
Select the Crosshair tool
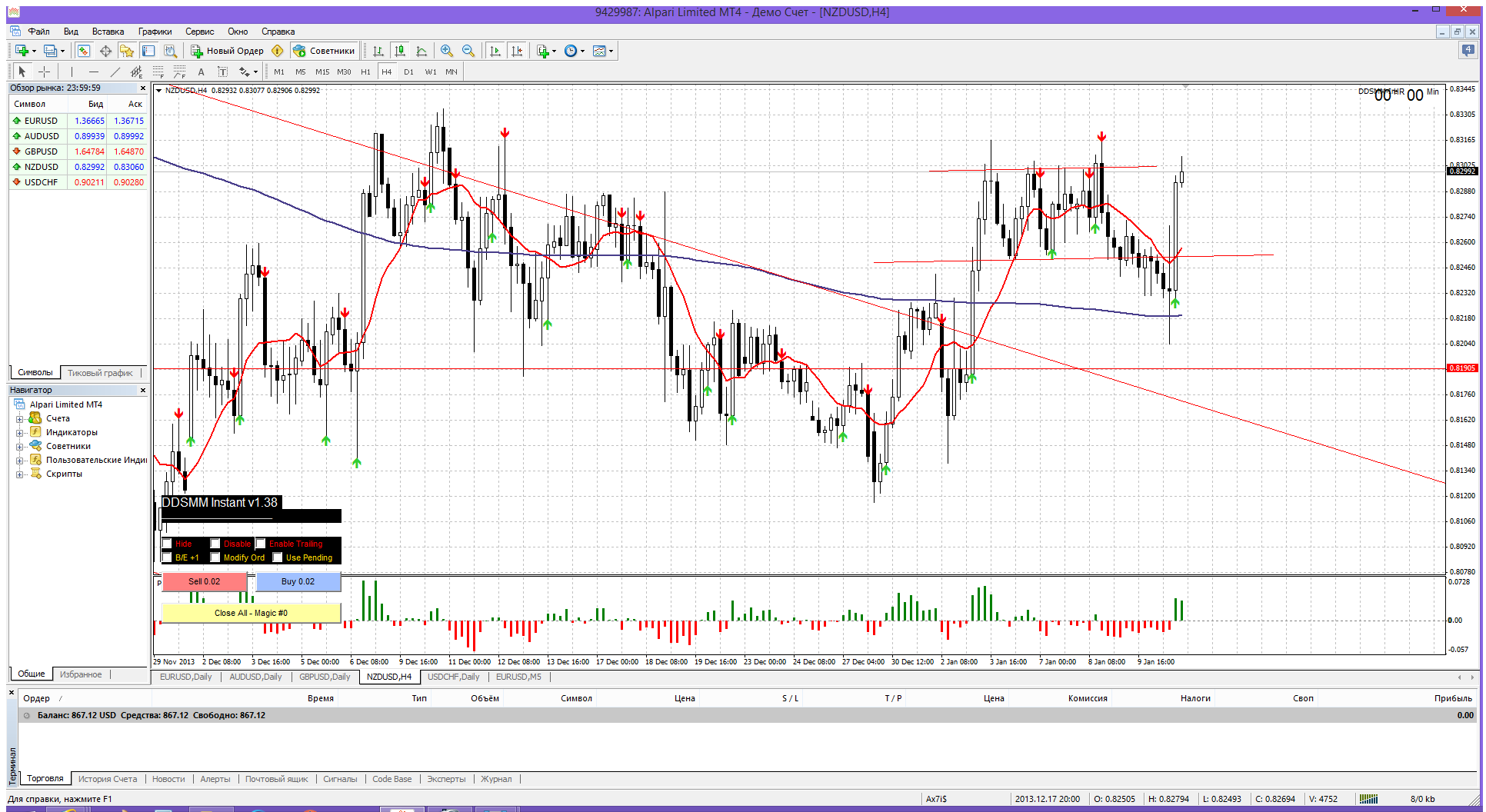pos(45,72)
